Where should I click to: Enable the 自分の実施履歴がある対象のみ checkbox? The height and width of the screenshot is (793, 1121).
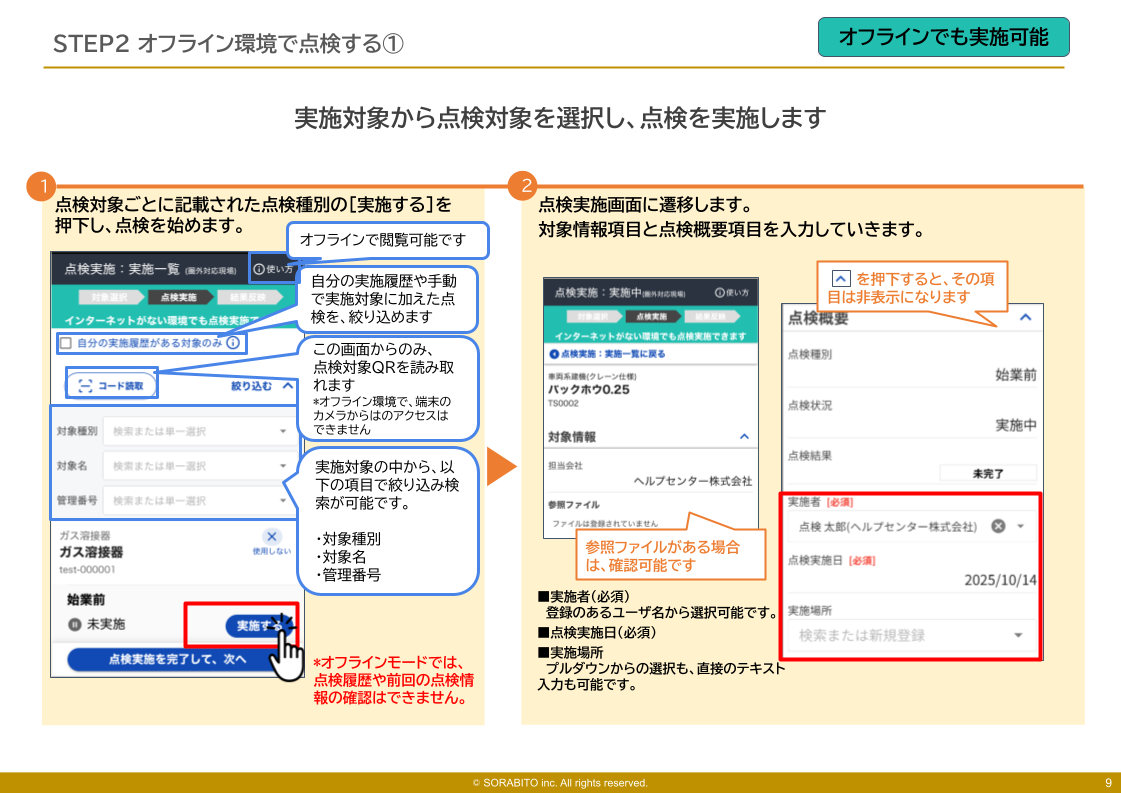tap(66, 343)
